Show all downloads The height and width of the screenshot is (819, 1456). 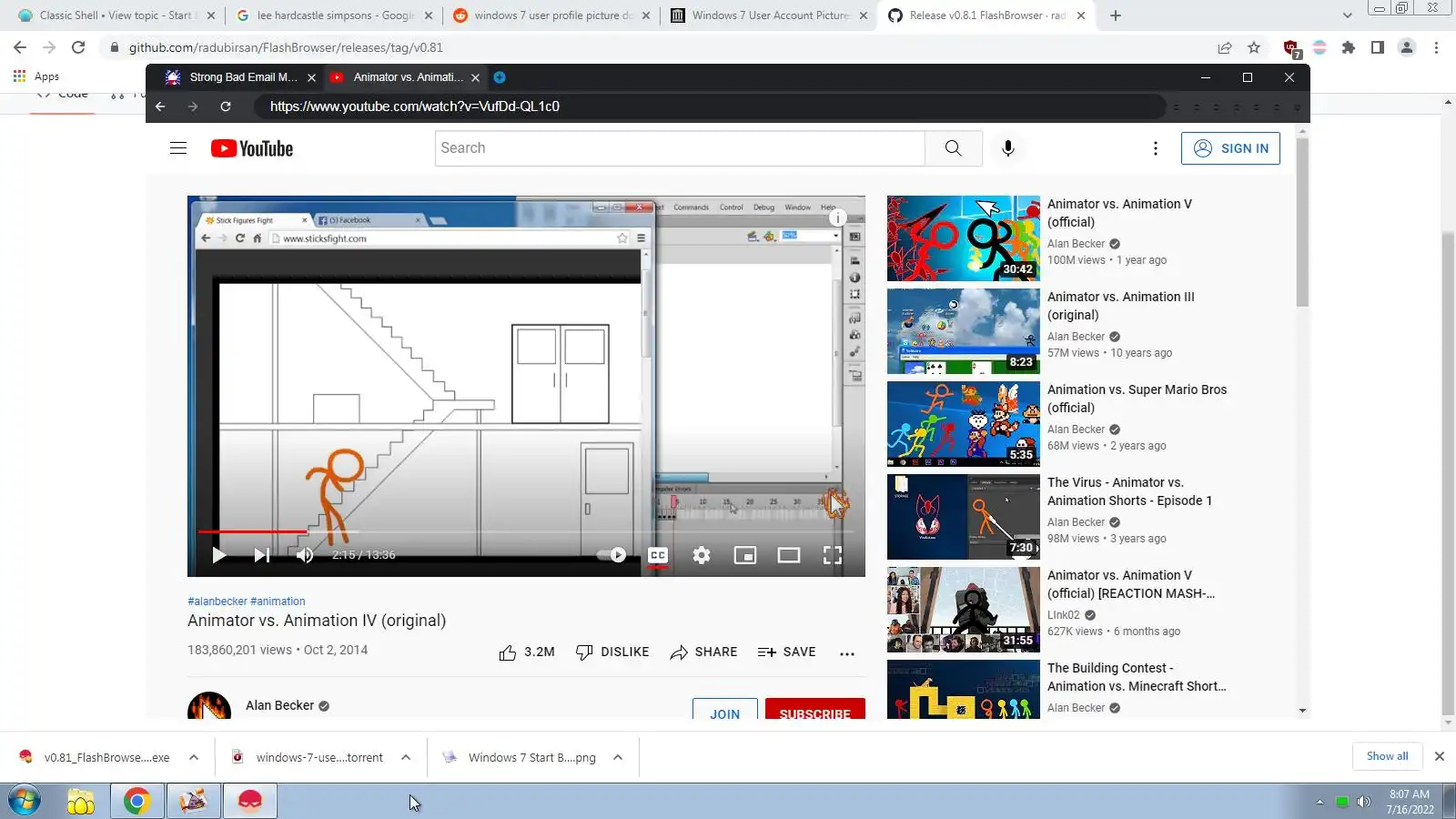(1388, 756)
